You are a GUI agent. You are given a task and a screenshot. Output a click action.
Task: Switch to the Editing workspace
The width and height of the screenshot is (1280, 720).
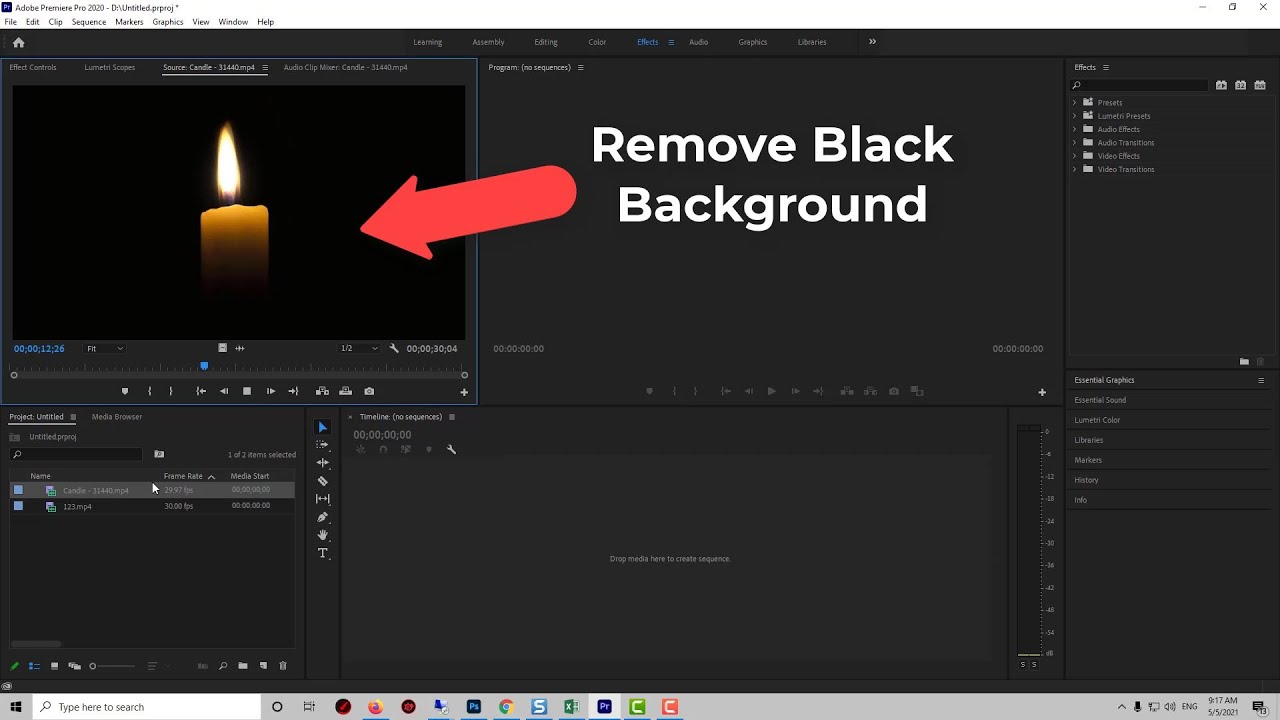point(546,42)
